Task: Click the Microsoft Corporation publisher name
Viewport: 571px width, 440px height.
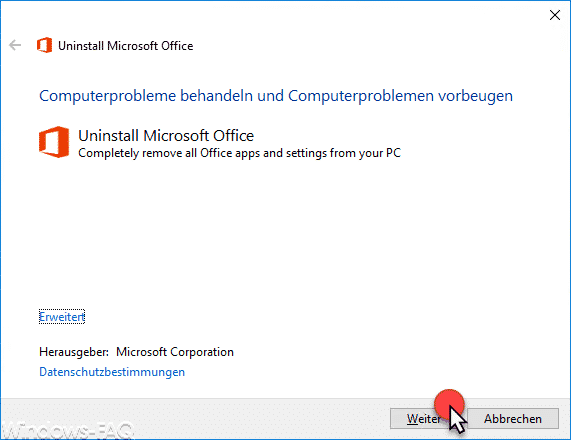Action: (x=175, y=352)
